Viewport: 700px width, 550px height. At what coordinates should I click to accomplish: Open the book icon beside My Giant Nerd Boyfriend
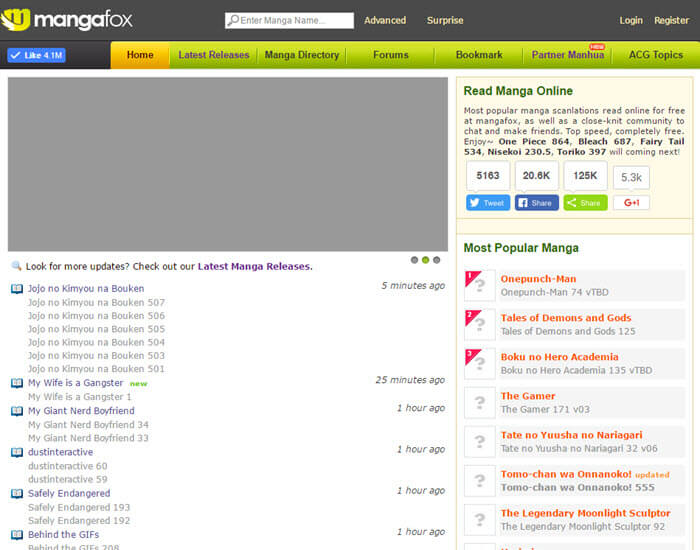(x=17, y=411)
